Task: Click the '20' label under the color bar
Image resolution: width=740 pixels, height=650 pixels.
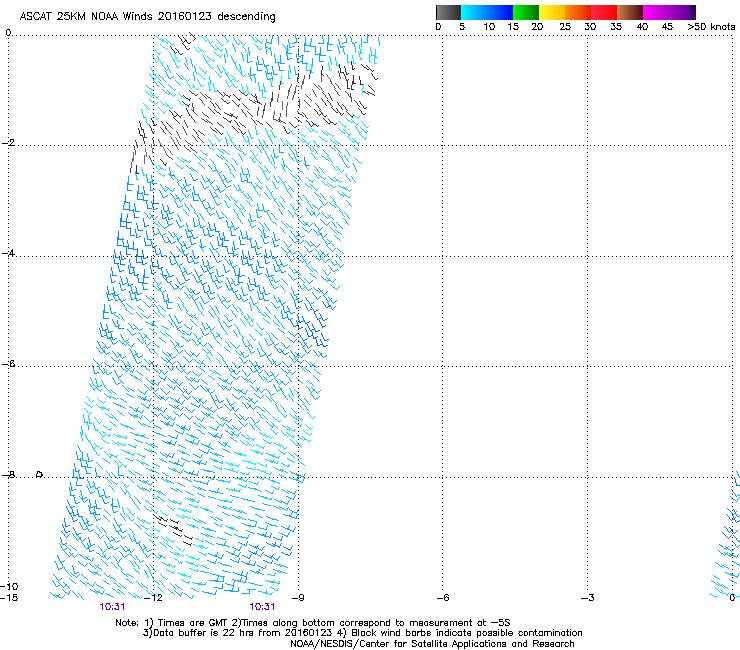Action: tap(537, 27)
